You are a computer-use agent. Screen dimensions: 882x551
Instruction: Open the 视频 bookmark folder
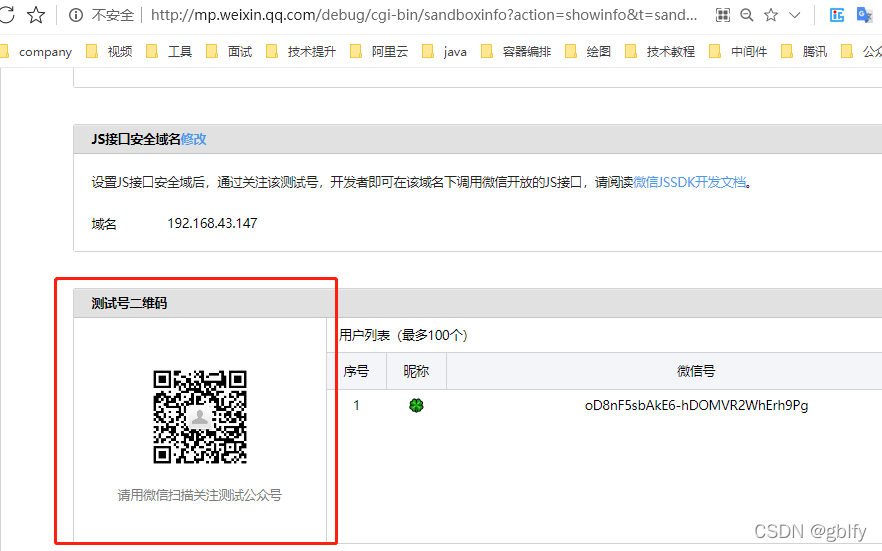pyautogui.click(x=110, y=52)
